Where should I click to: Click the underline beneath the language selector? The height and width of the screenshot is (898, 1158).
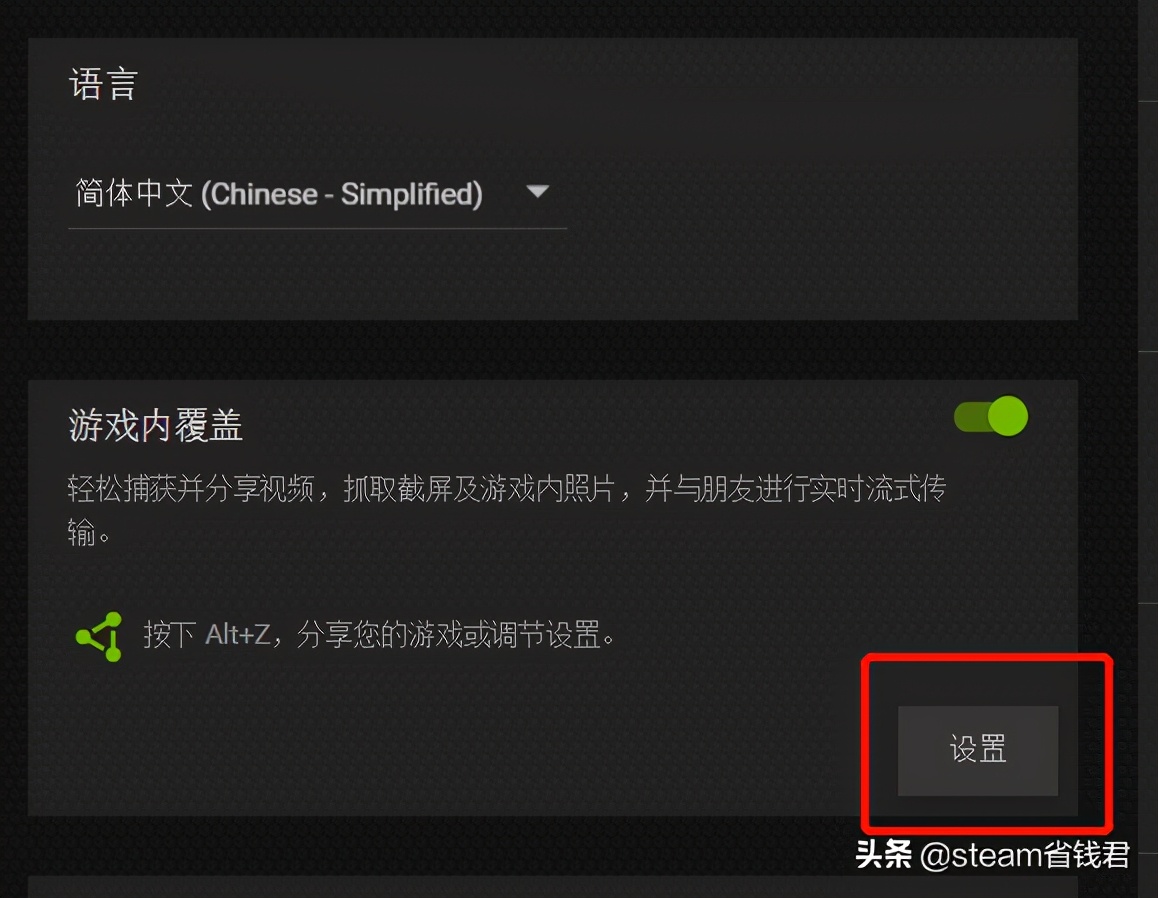point(317,229)
